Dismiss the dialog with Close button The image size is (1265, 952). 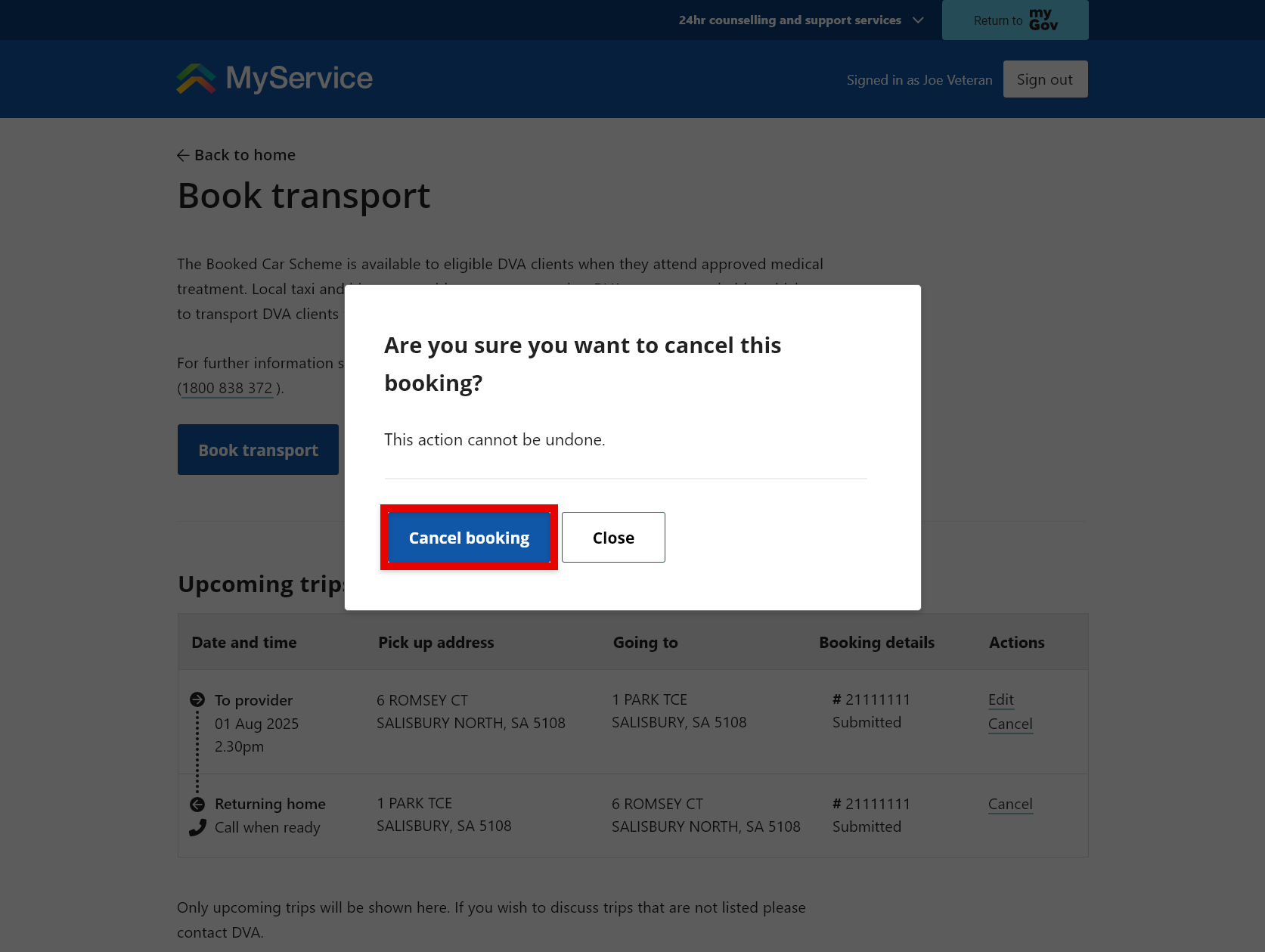tap(612, 538)
